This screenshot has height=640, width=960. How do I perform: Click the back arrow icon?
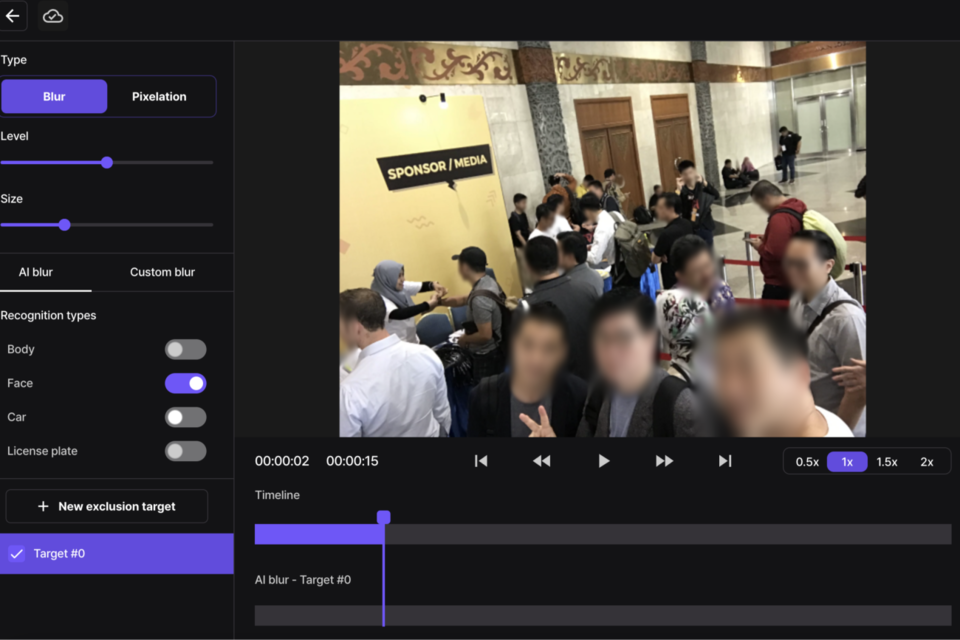click(x=13, y=16)
